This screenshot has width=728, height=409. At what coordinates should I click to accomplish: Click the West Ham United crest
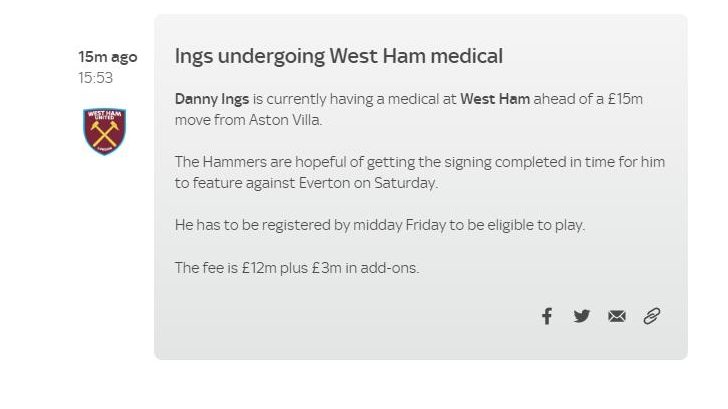104,131
